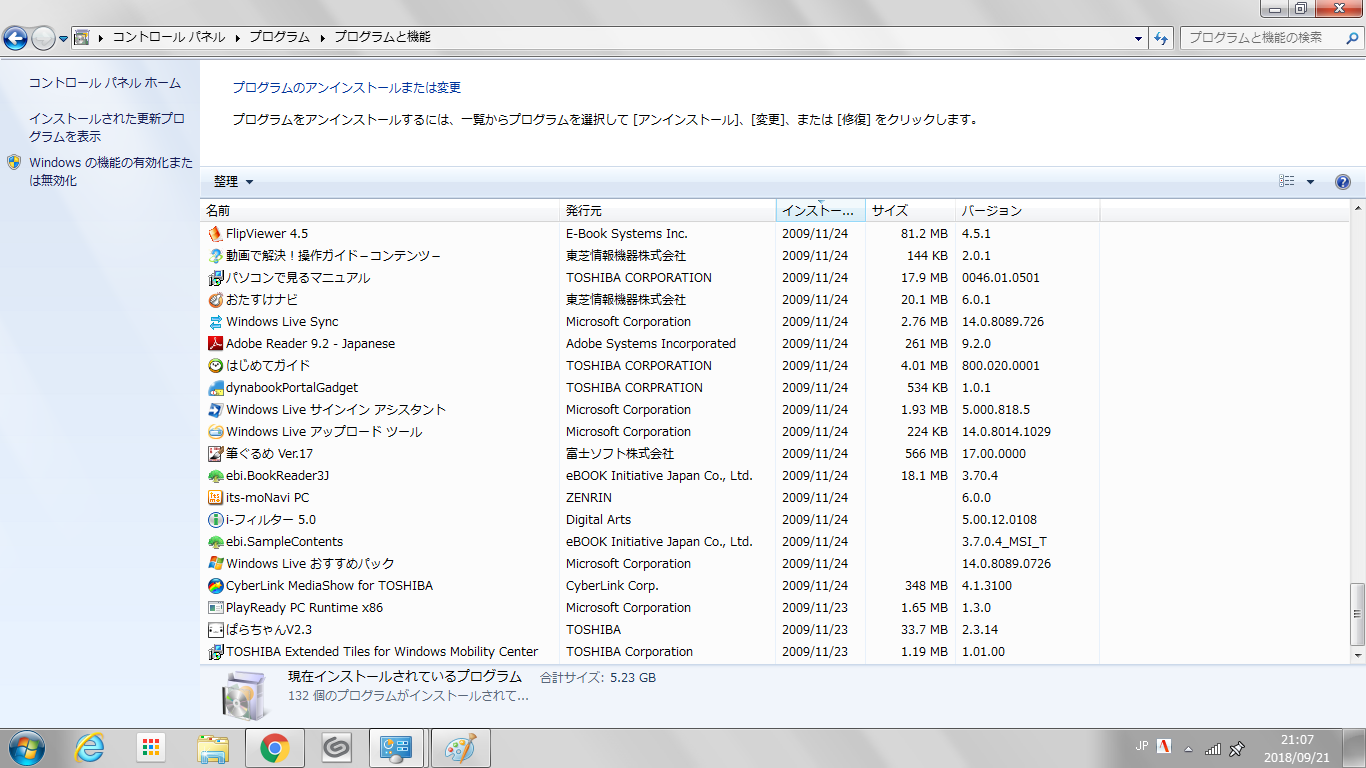Click the program list scrollbar up arrow
This screenshot has width=1366, height=768.
coord(1357,208)
